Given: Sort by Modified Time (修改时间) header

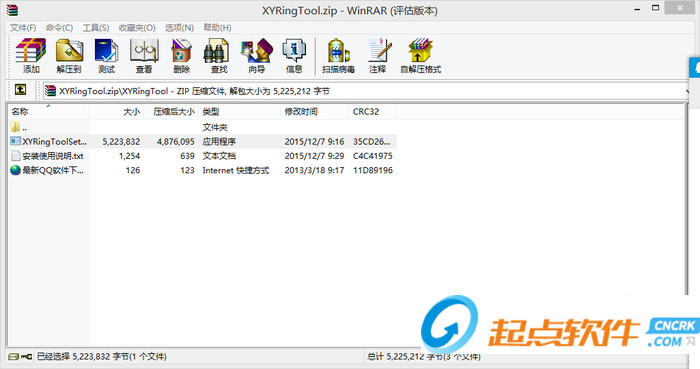Looking at the screenshot, I should tap(315, 112).
